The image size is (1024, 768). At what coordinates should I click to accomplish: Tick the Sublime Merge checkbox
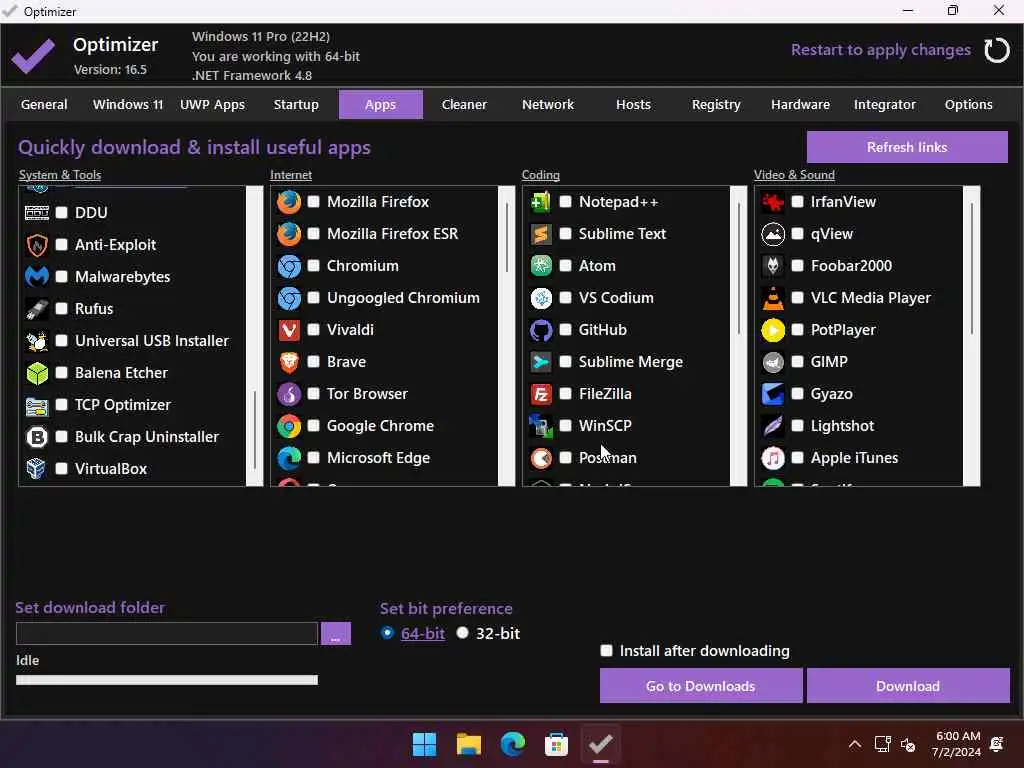566,362
